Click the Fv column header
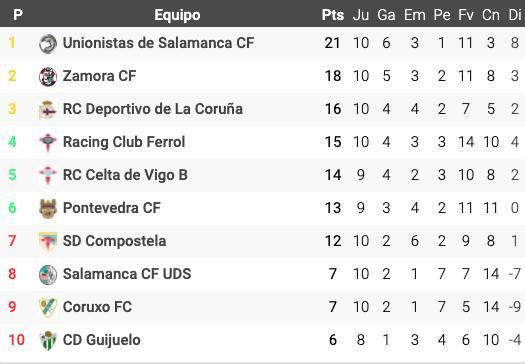Image resolution: width=525 pixels, height=364 pixels. pyautogui.click(x=466, y=15)
